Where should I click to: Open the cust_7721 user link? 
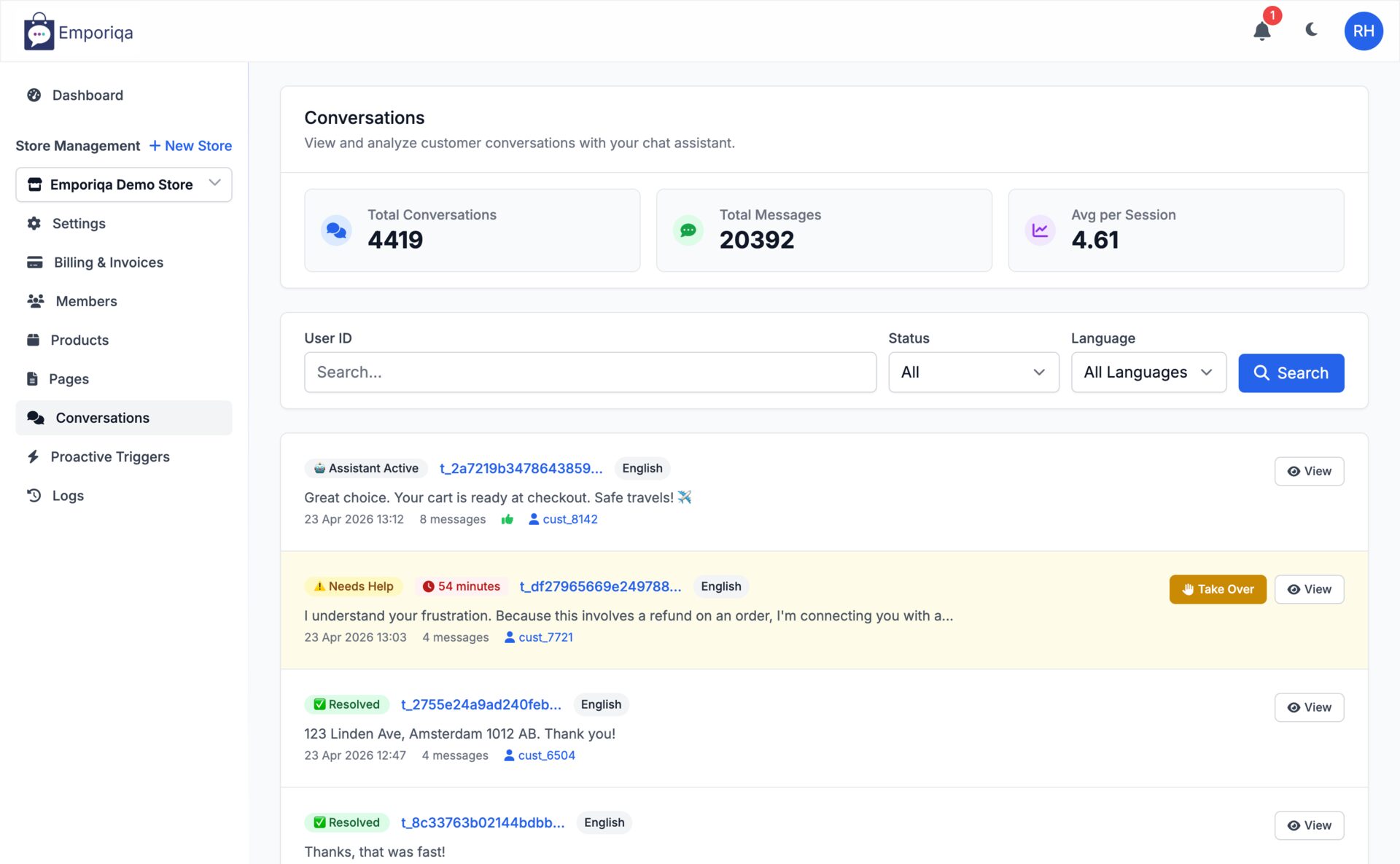545,637
